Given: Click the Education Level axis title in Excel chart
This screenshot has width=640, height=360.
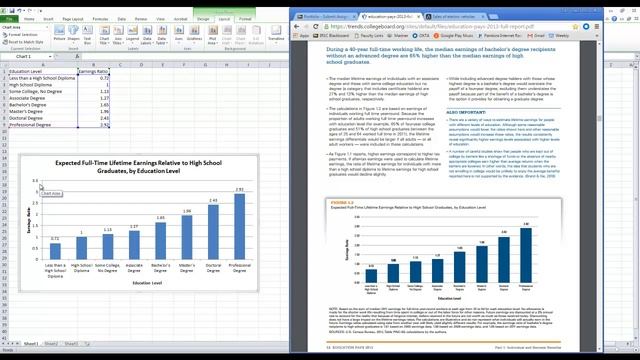Looking at the screenshot, I should [147, 283].
